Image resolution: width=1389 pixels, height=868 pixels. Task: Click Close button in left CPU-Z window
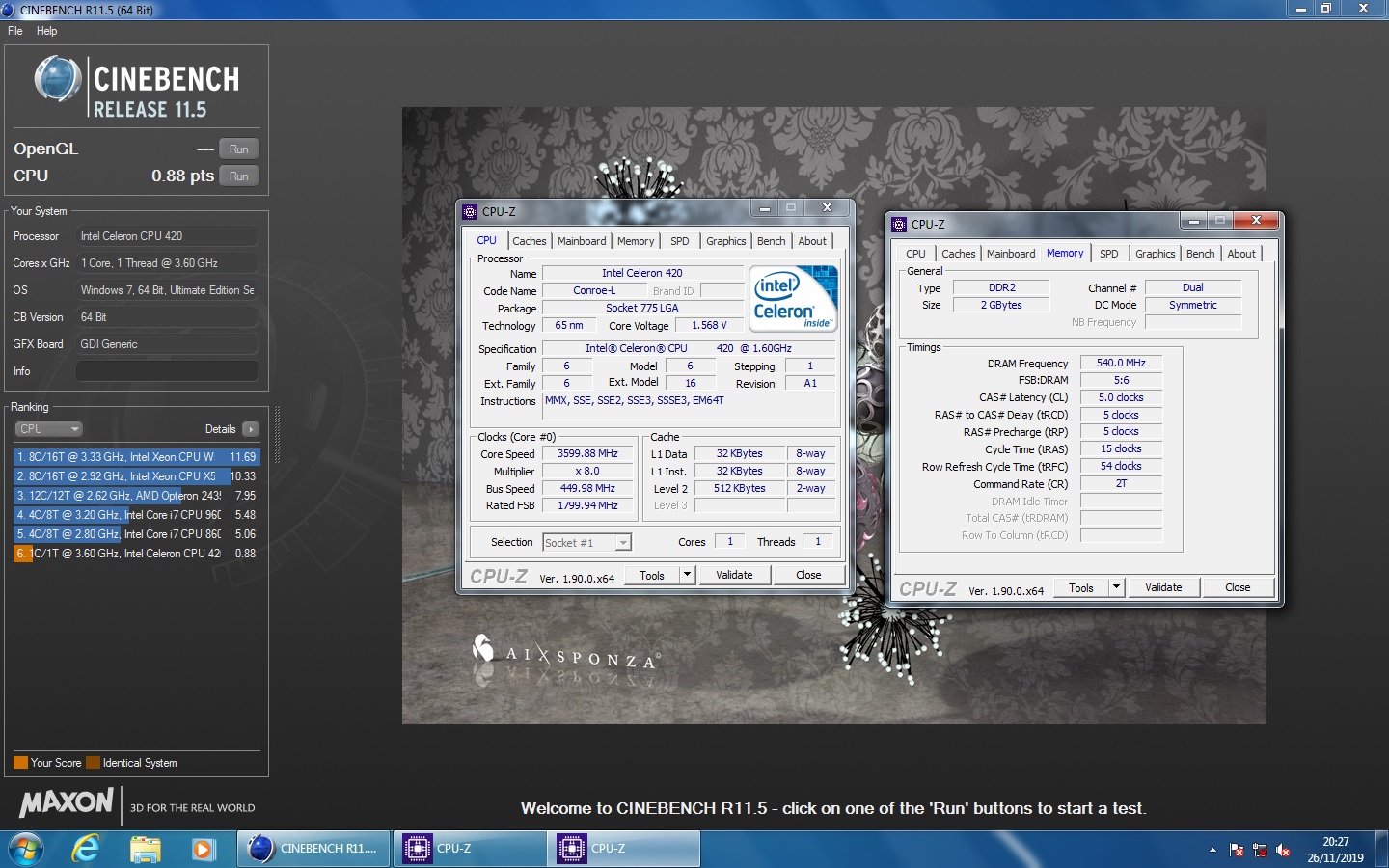click(x=808, y=576)
